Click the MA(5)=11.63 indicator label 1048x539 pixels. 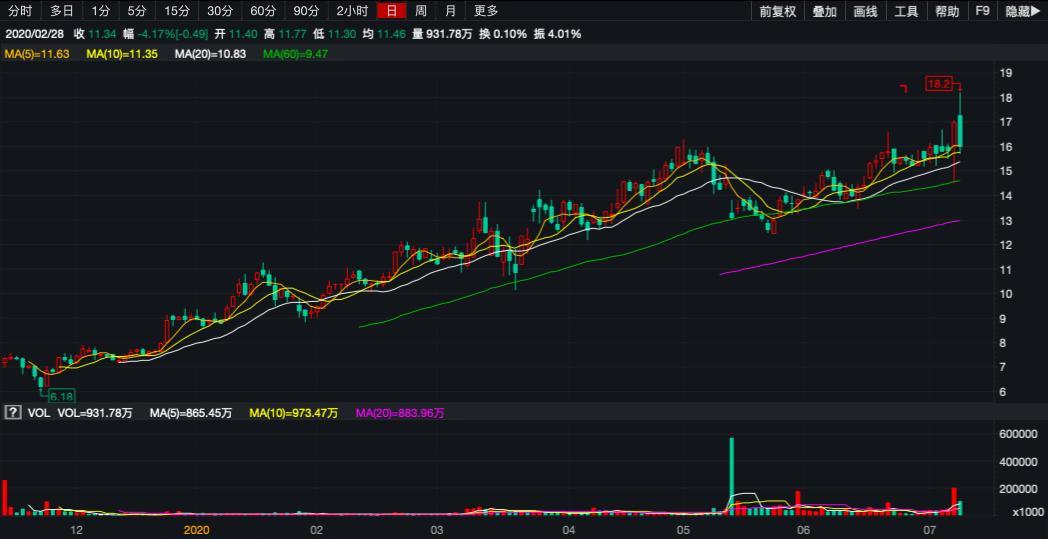click(37, 54)
